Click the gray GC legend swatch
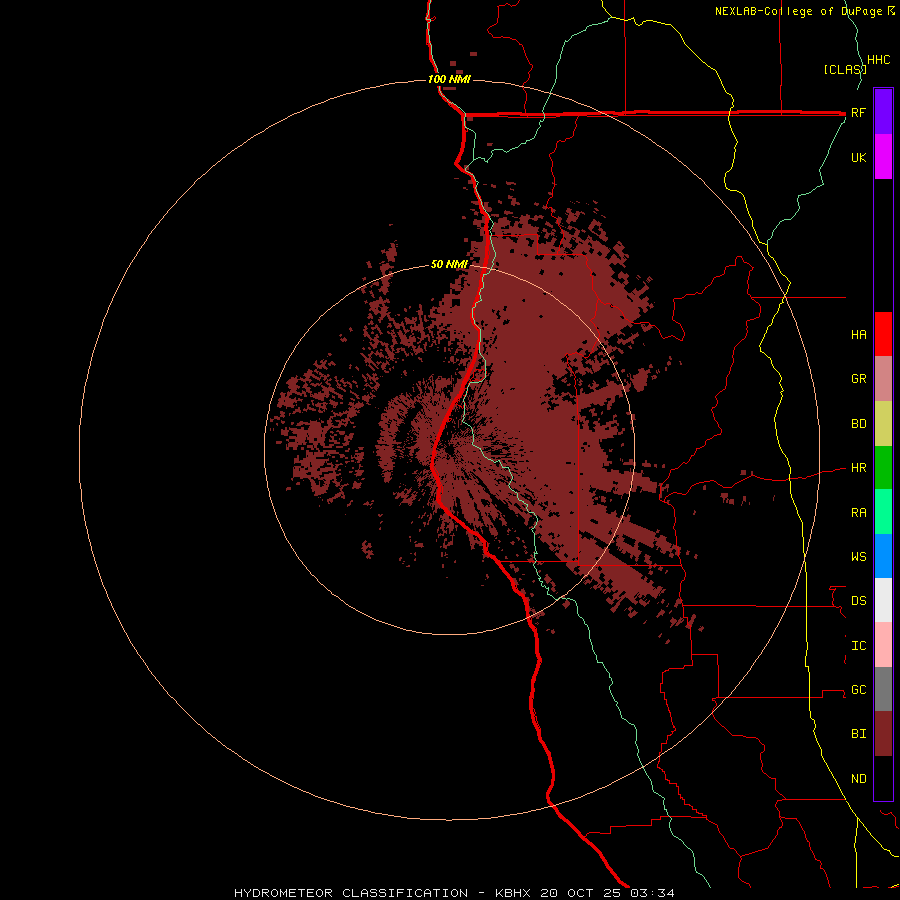 [883, 689]
